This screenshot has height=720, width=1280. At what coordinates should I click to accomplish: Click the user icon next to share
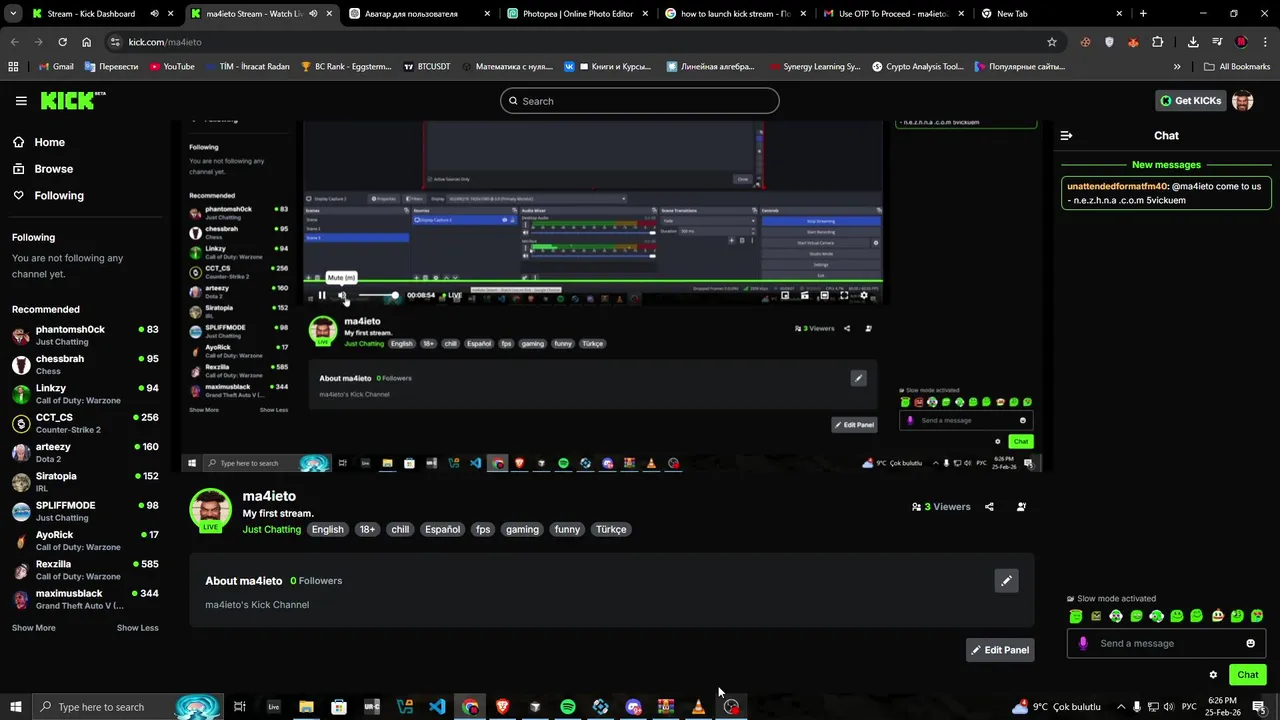coord(1021,507)
